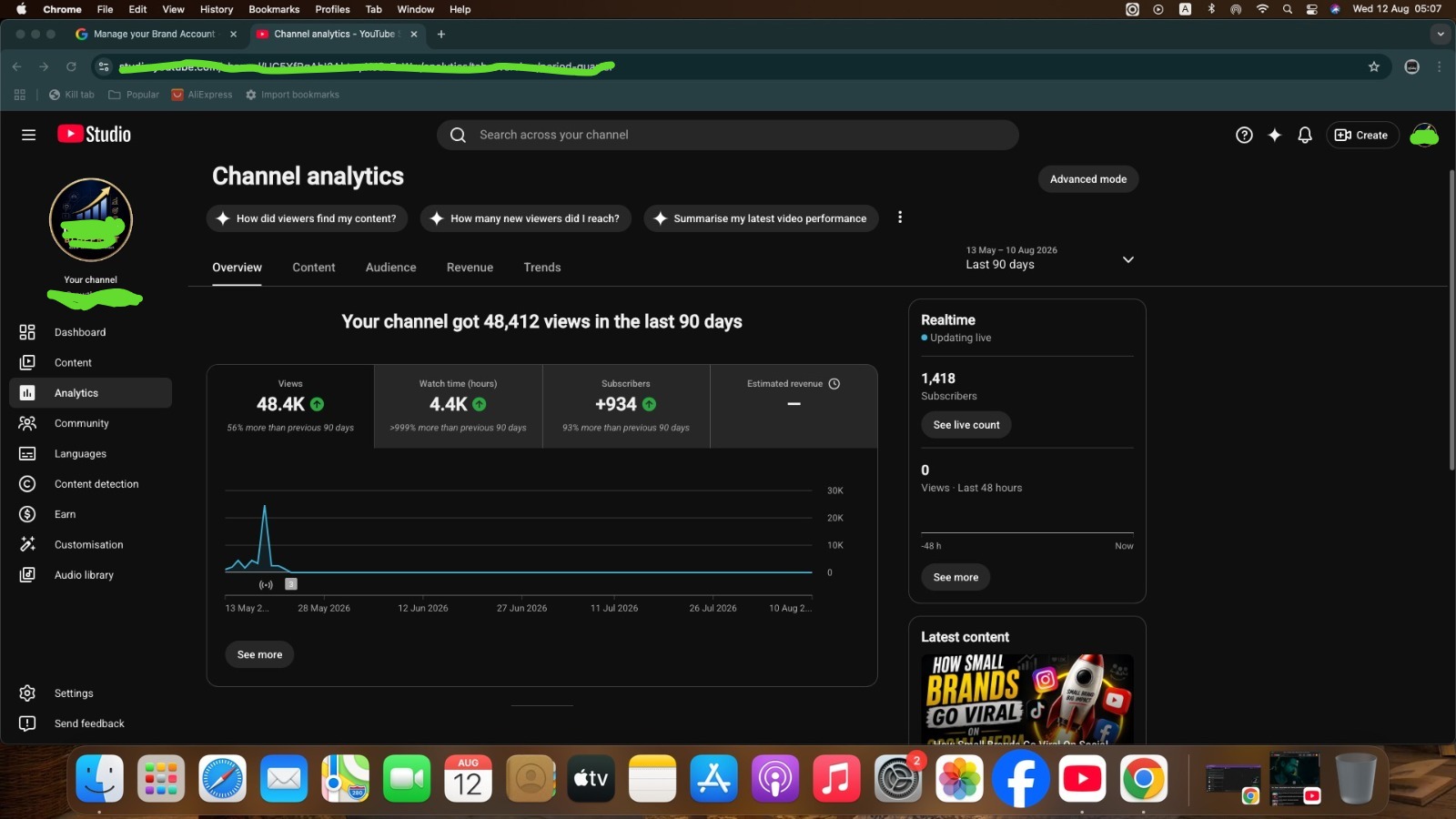
Task: Select Analytics in the sidebar
Action: (90, 393)
